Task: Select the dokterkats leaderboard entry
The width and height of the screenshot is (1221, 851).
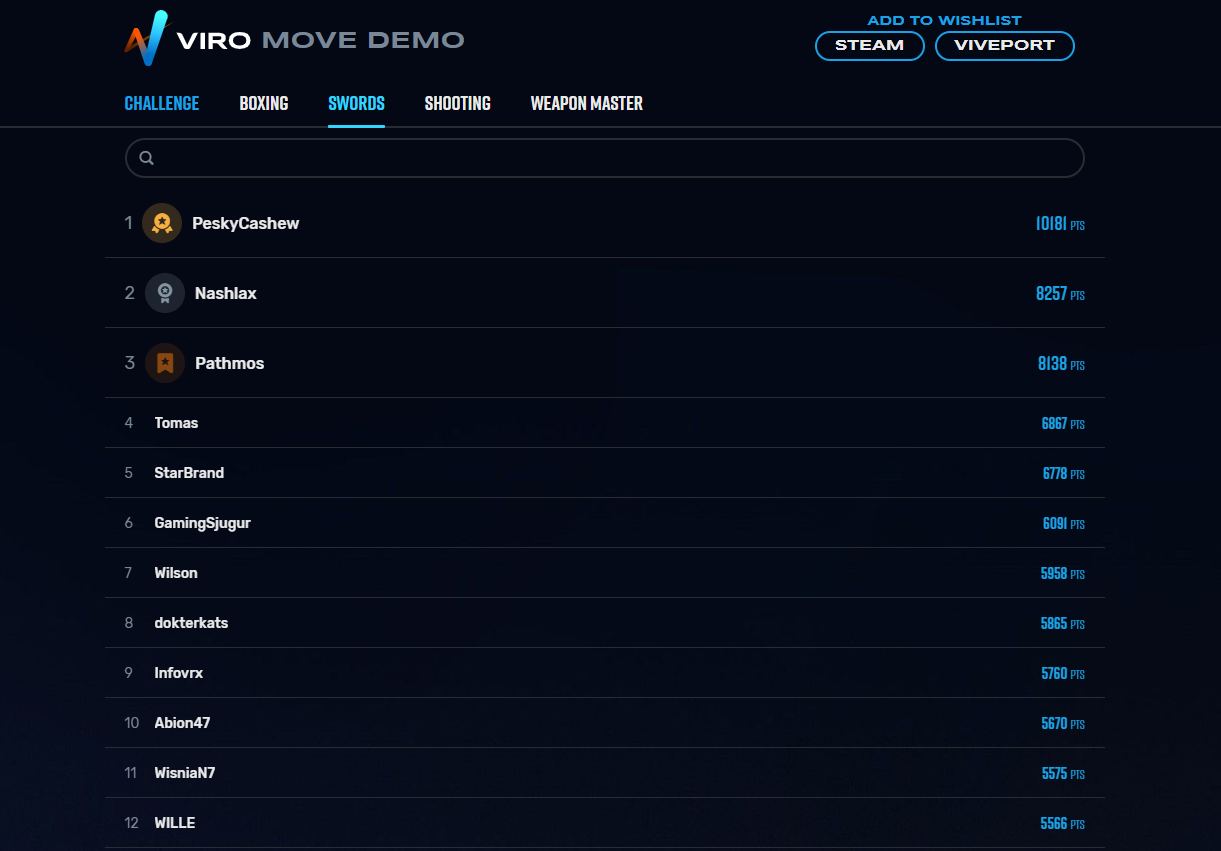Action: point(605,623)
